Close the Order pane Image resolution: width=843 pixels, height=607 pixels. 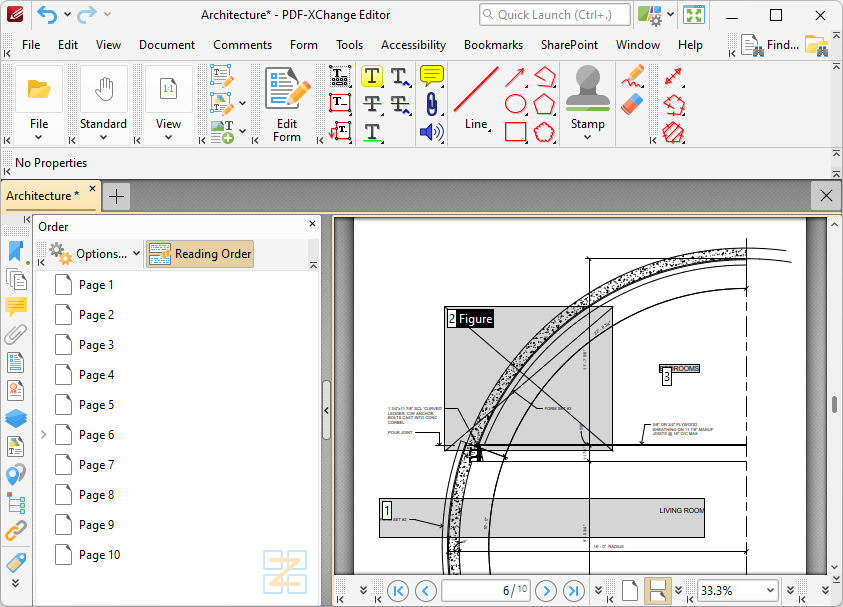[312, 223]
